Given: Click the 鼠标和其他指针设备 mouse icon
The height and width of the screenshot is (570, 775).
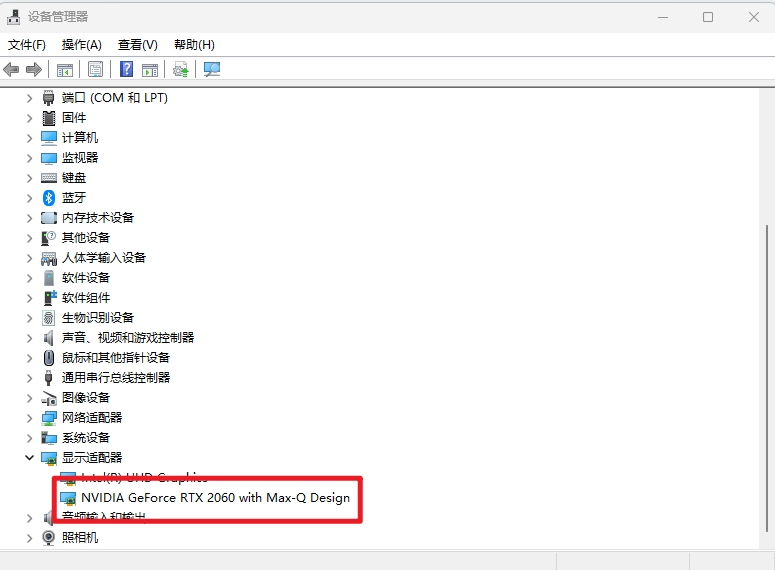Looking at the screenshot, I should coord(48,358).
